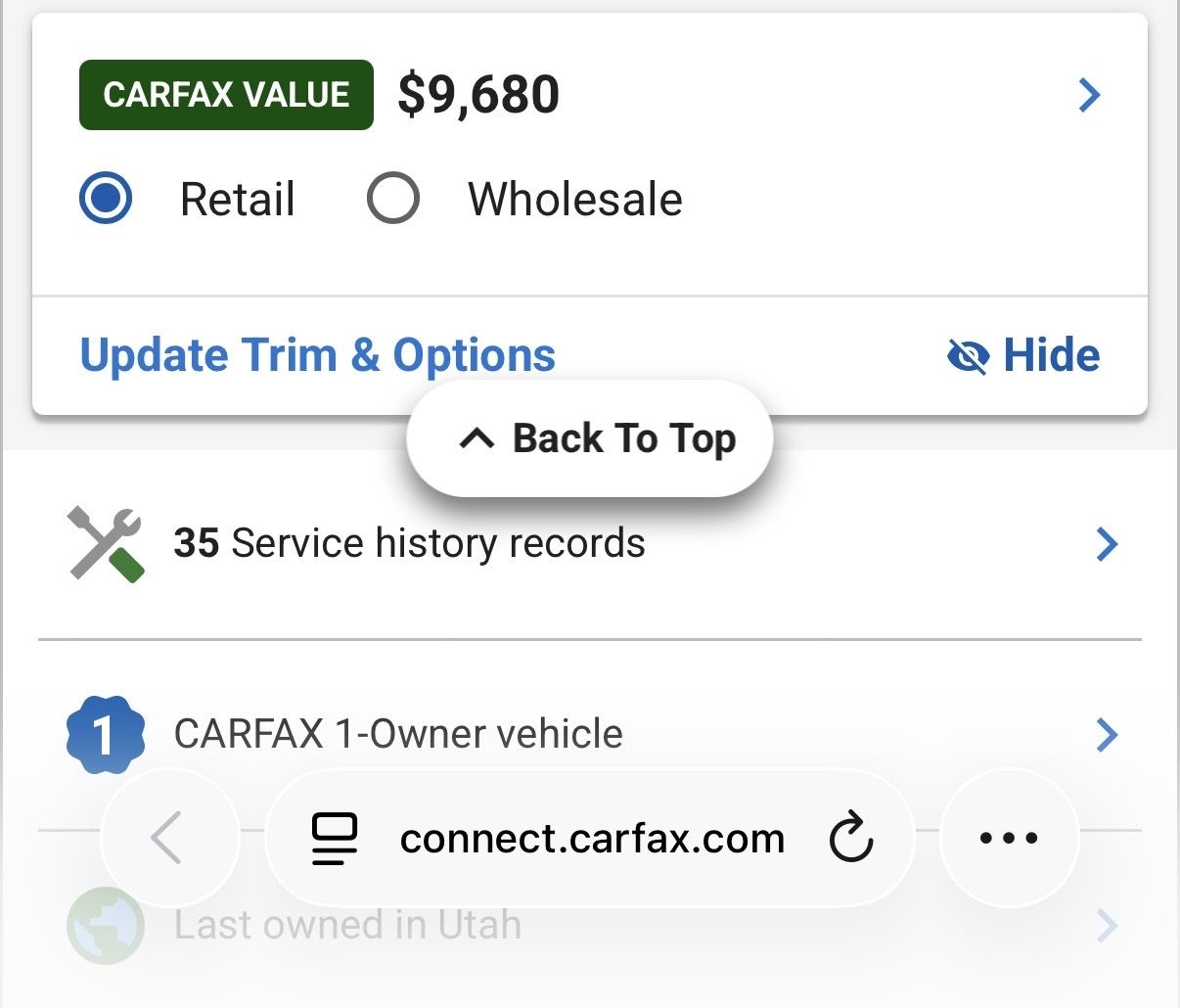Open 35 Service history records row
This screenshot has height=1008, width=1180.
[409, 544]
